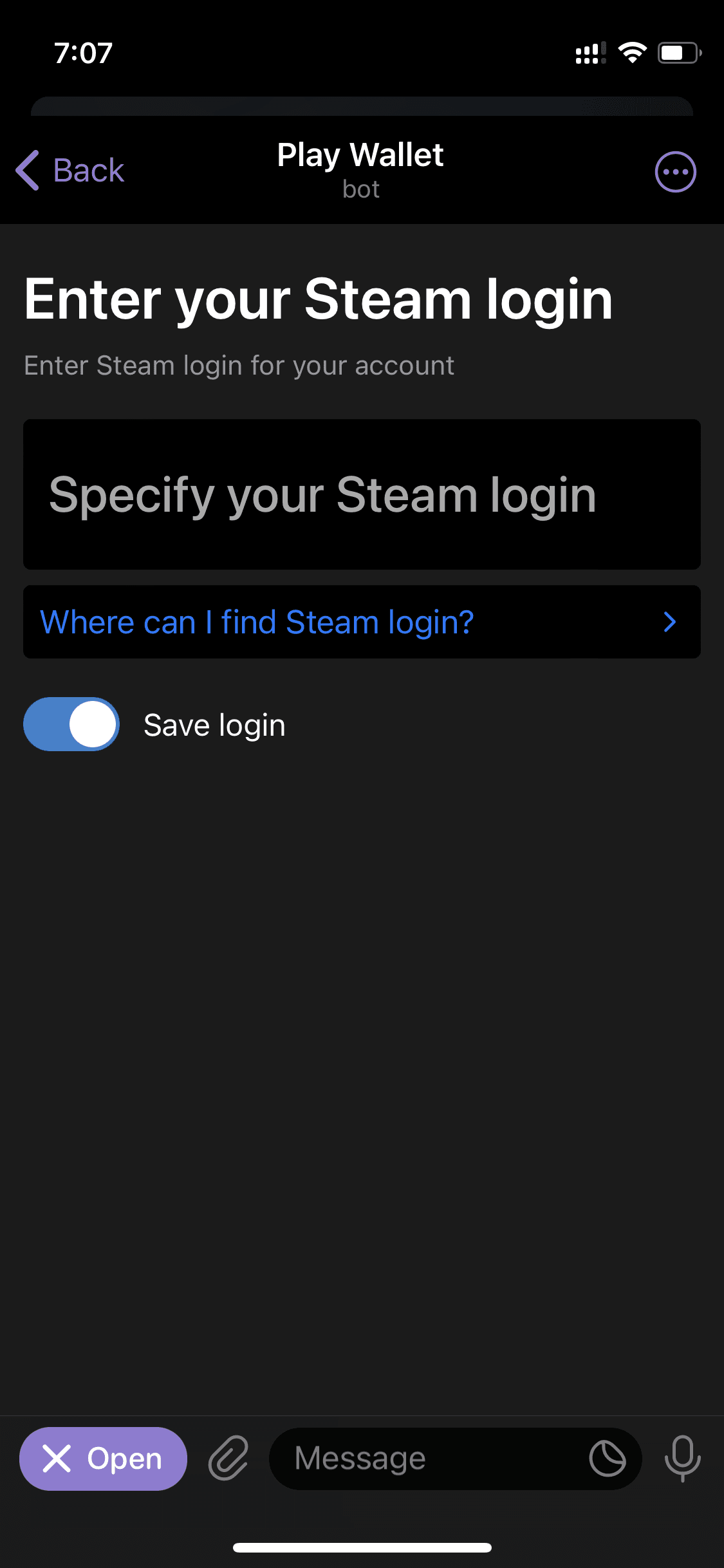Screen dimensions: 724x1568
Task: Tap the bot subtitle under Play Wallet
Action: [x=361, y=189]
